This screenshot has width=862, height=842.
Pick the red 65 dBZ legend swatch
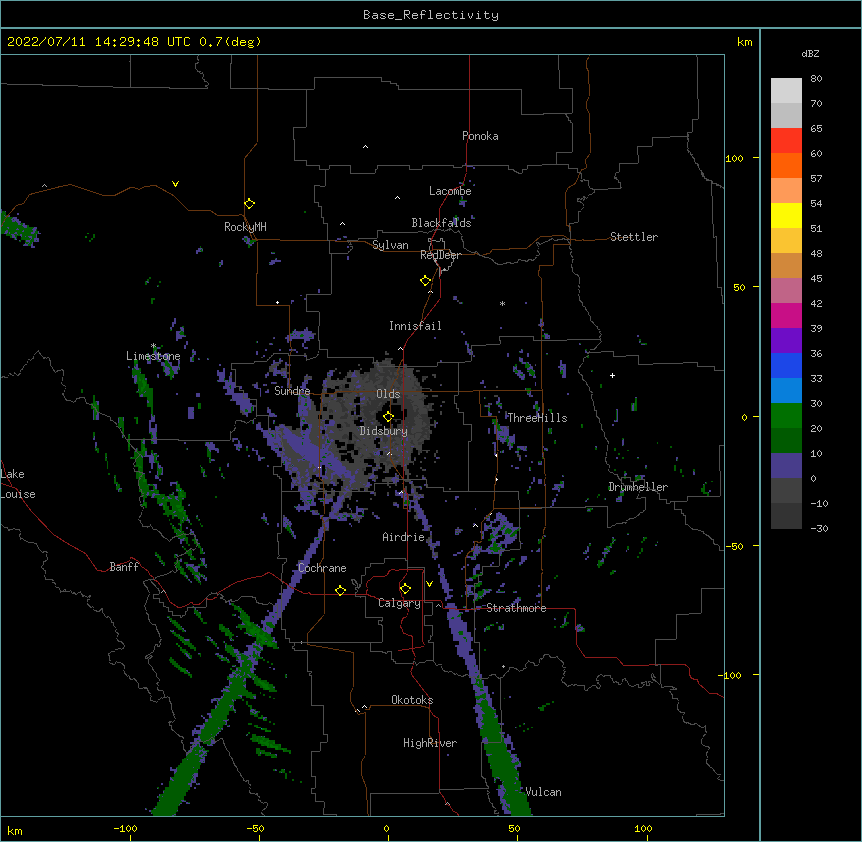point(786,140)
